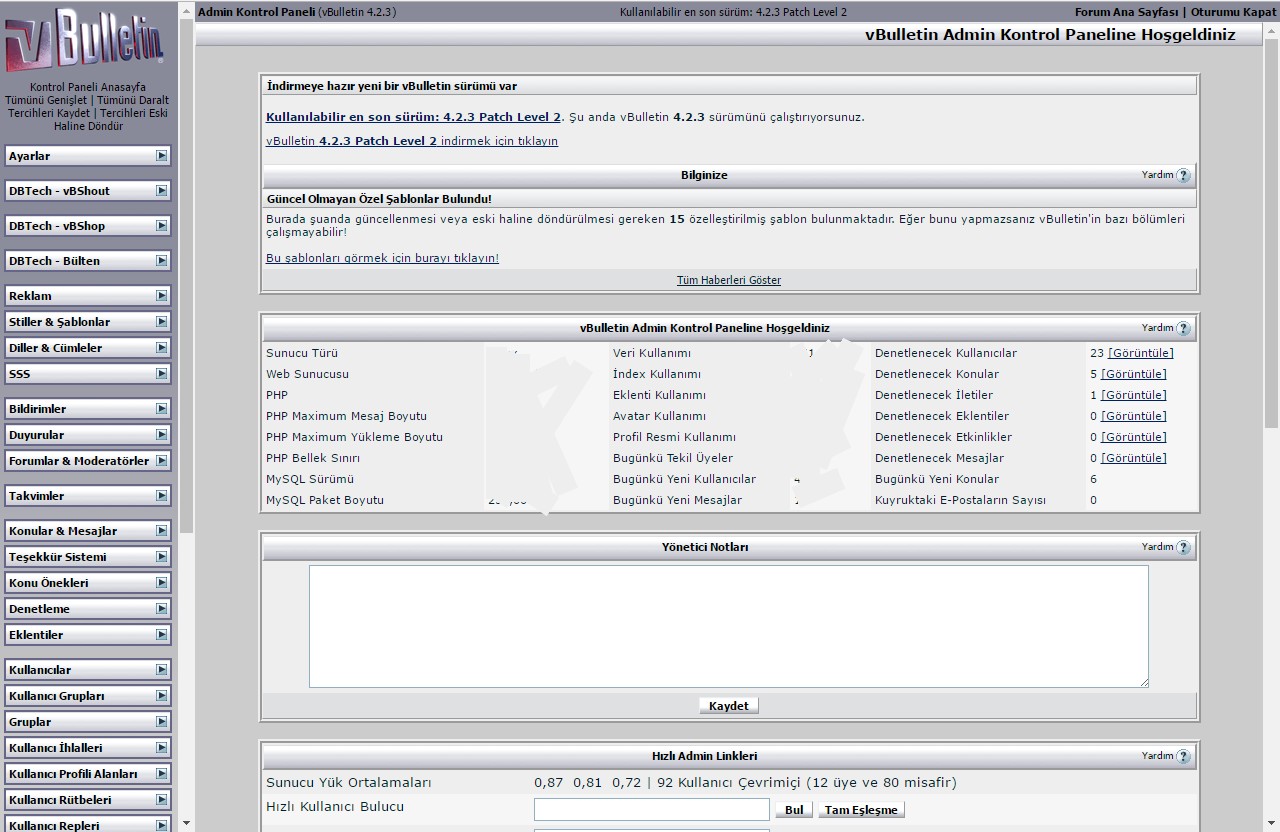Expand the Denetleme arrow icon
1280x832 pixels.
(161, 609)
